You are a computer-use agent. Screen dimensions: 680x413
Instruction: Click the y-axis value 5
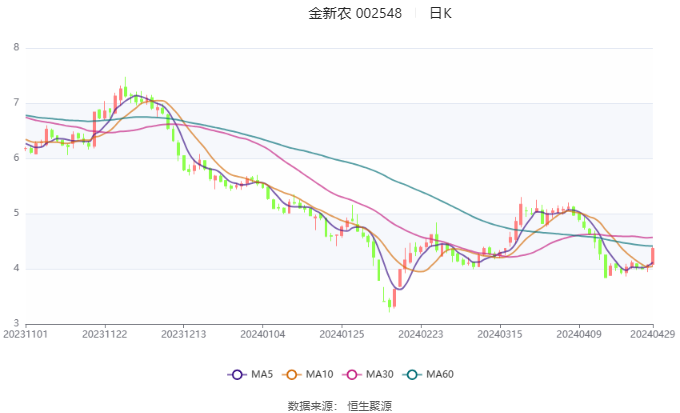point(16,213)
